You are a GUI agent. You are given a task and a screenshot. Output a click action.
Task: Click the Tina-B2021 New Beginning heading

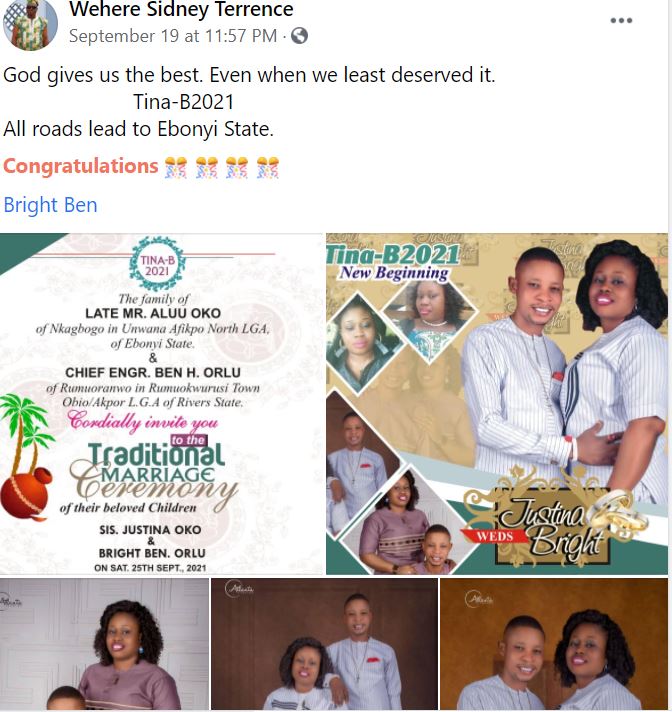click(393, 262)
